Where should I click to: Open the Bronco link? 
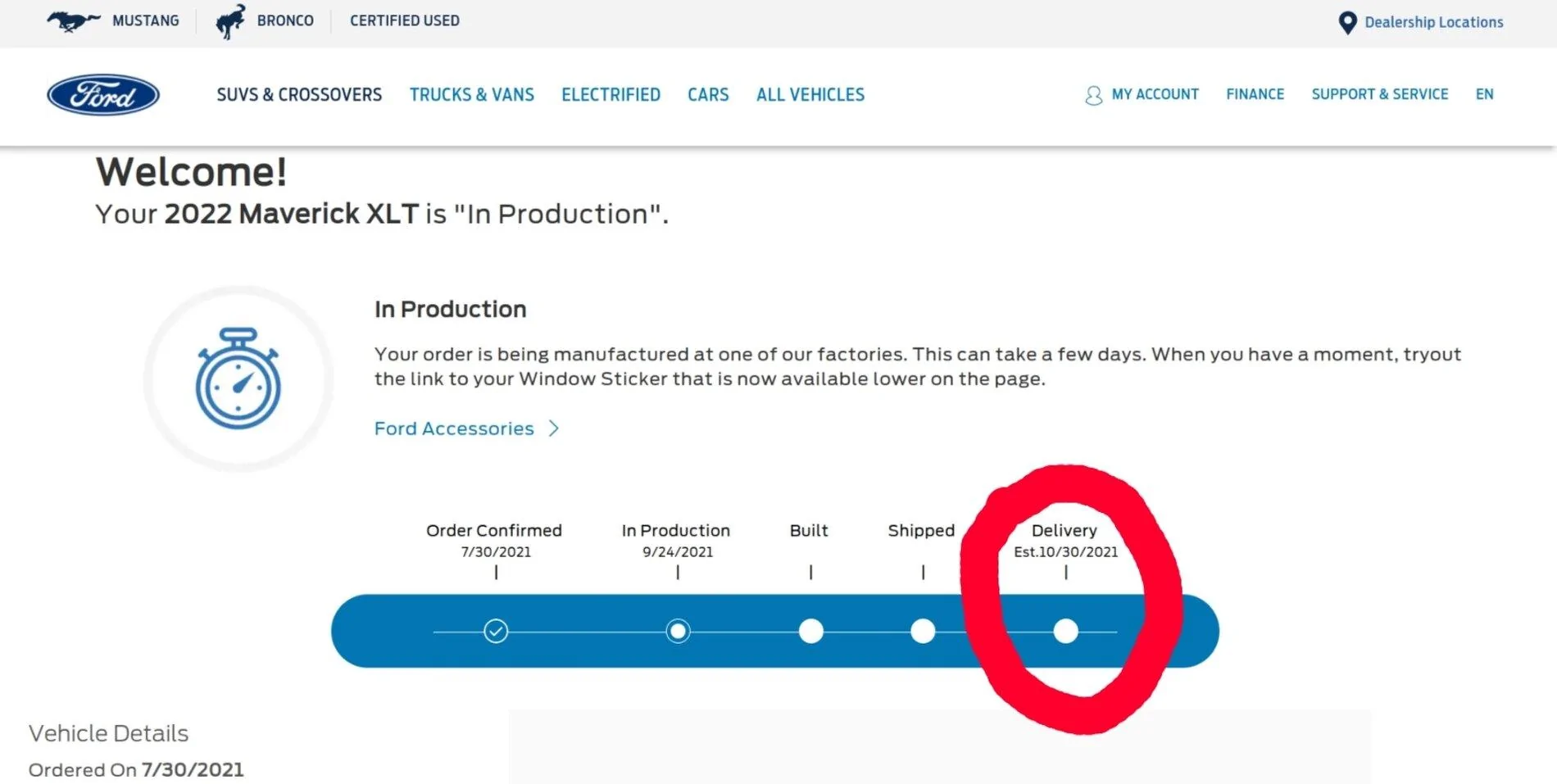[285, 20]
